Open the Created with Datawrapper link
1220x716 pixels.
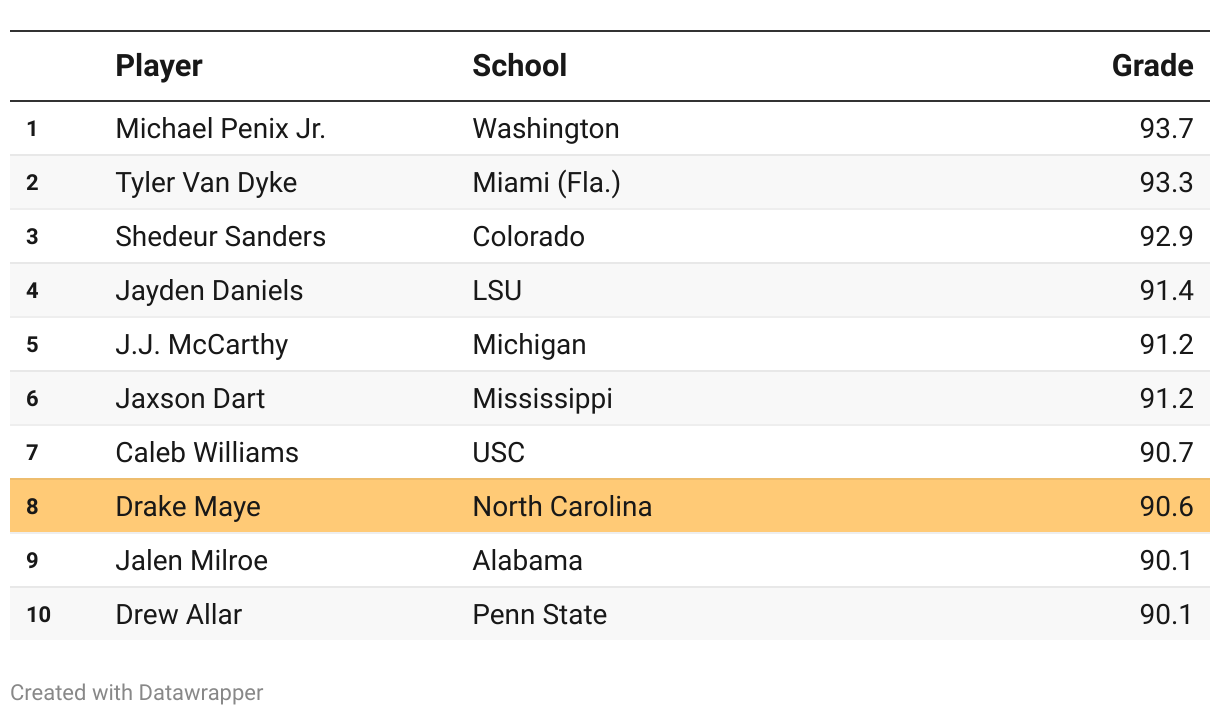click(x=137, y=692)
